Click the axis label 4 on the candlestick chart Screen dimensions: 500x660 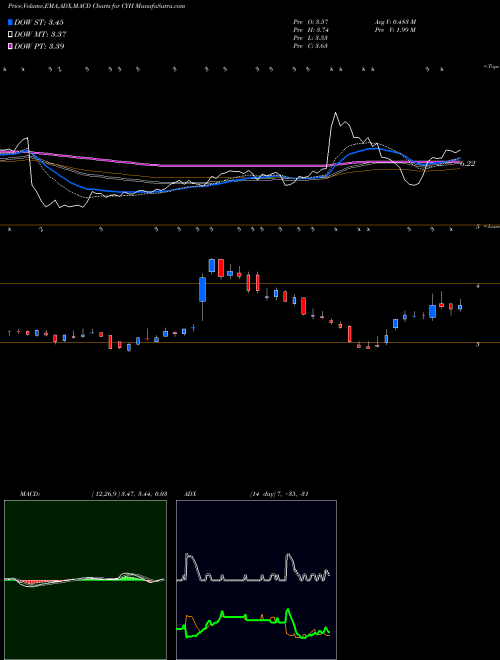(477, 286)
